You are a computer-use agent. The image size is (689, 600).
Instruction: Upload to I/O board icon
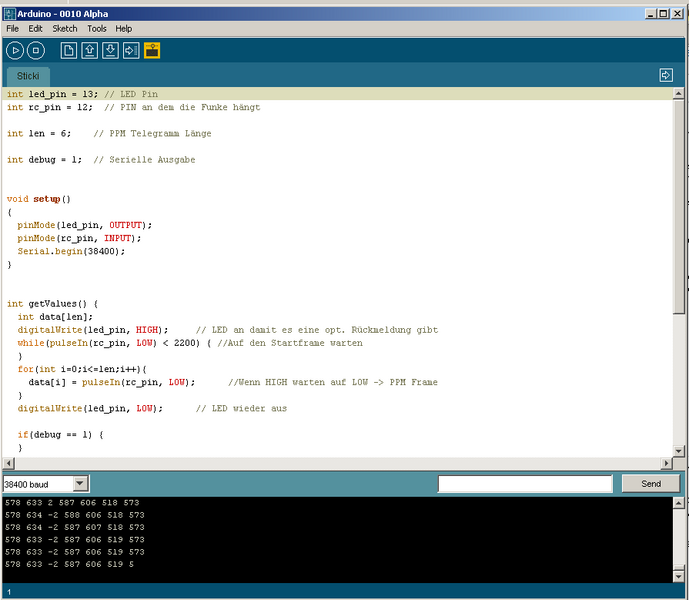[x=131, y=50]
